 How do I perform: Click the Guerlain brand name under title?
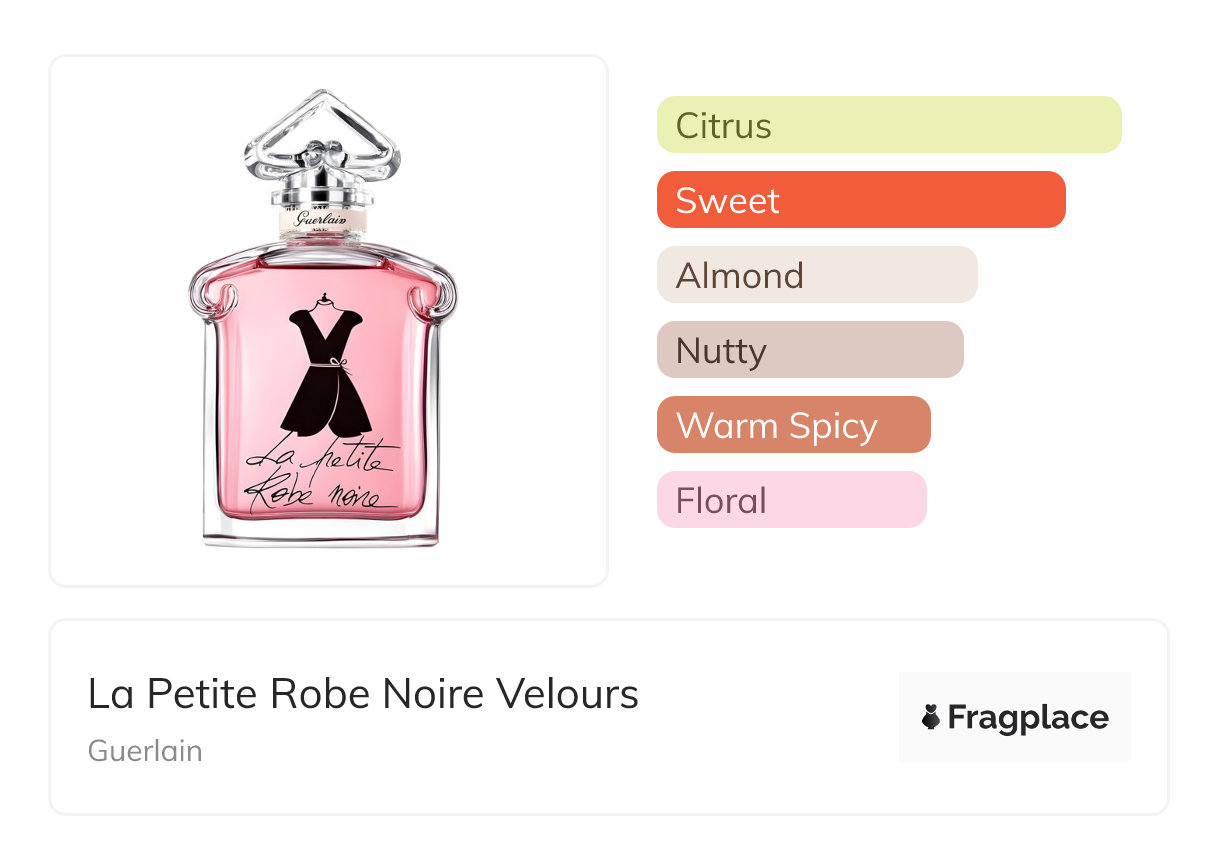(145, 751)
